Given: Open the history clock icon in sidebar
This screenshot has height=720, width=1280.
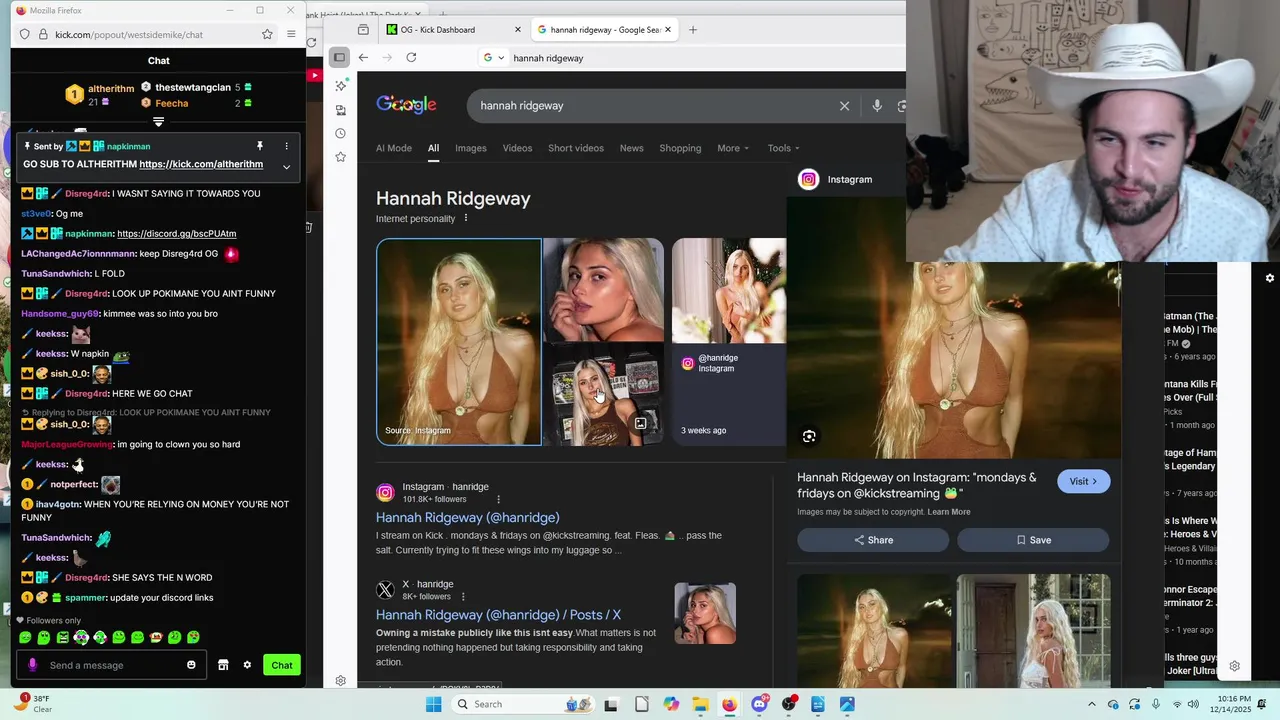Looking at the screenshot, I should coord(341,133).
